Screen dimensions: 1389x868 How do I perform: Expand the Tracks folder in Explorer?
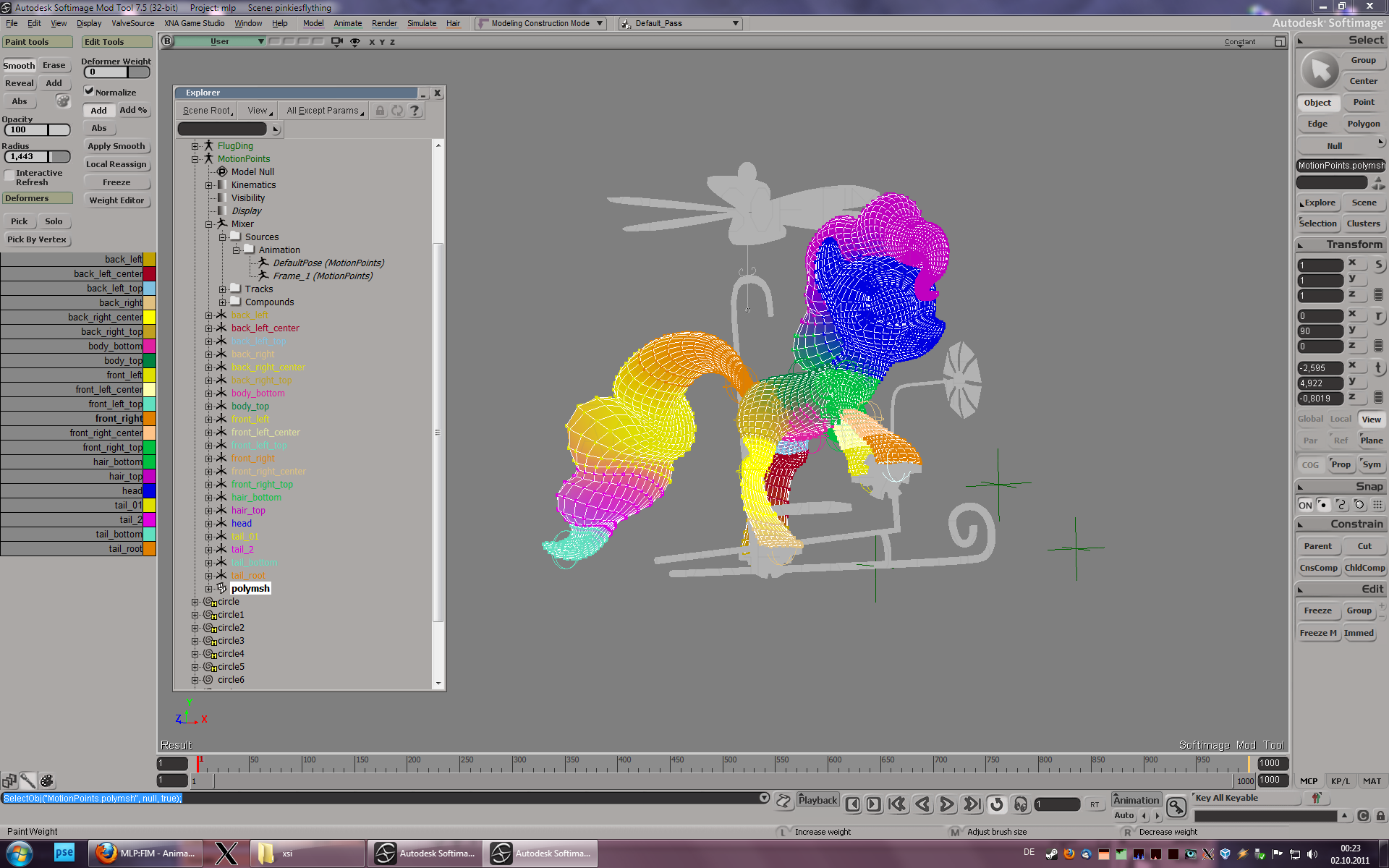tap(223, 289)
